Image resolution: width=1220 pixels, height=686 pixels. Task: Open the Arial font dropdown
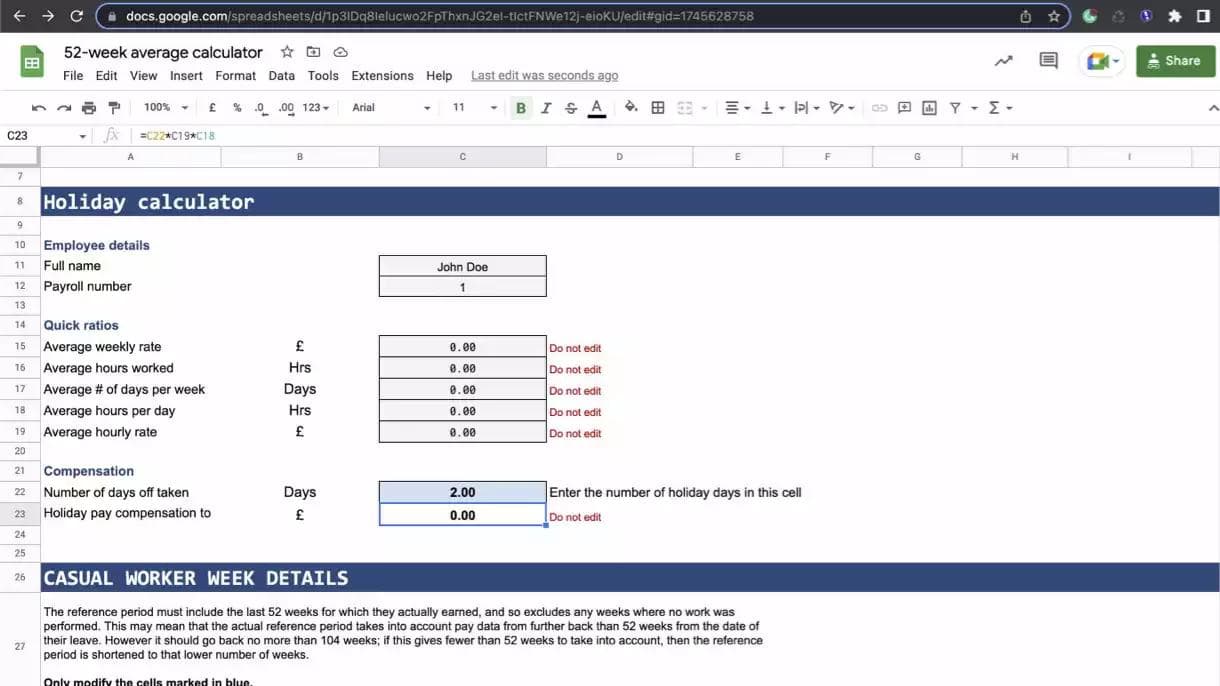point(391,108)
